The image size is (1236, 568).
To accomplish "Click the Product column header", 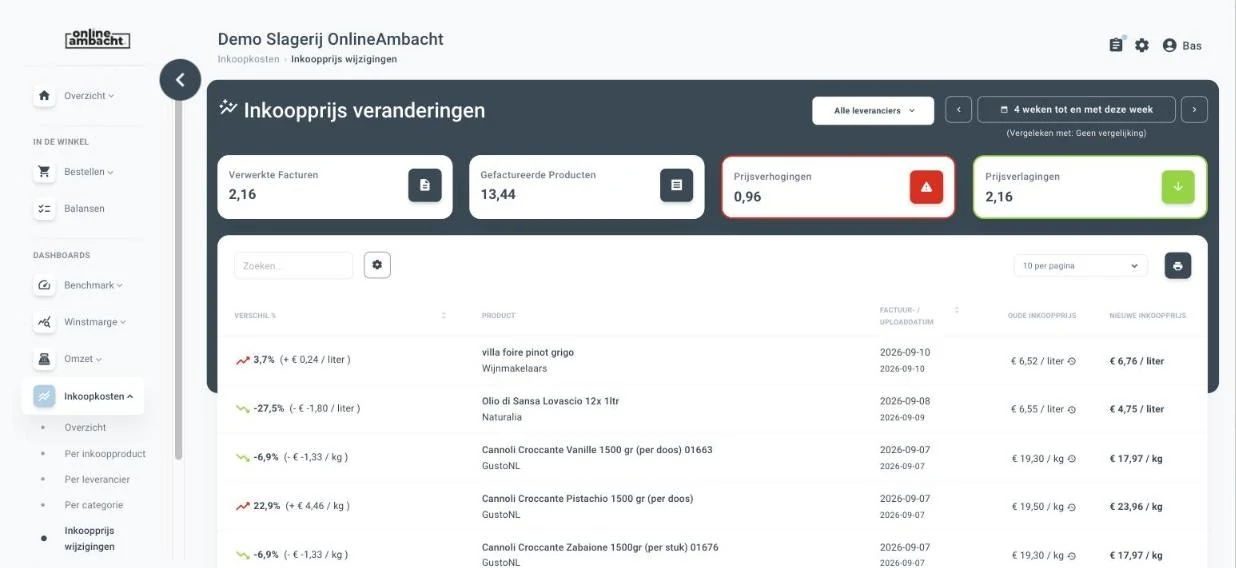I will click(499, 315).
